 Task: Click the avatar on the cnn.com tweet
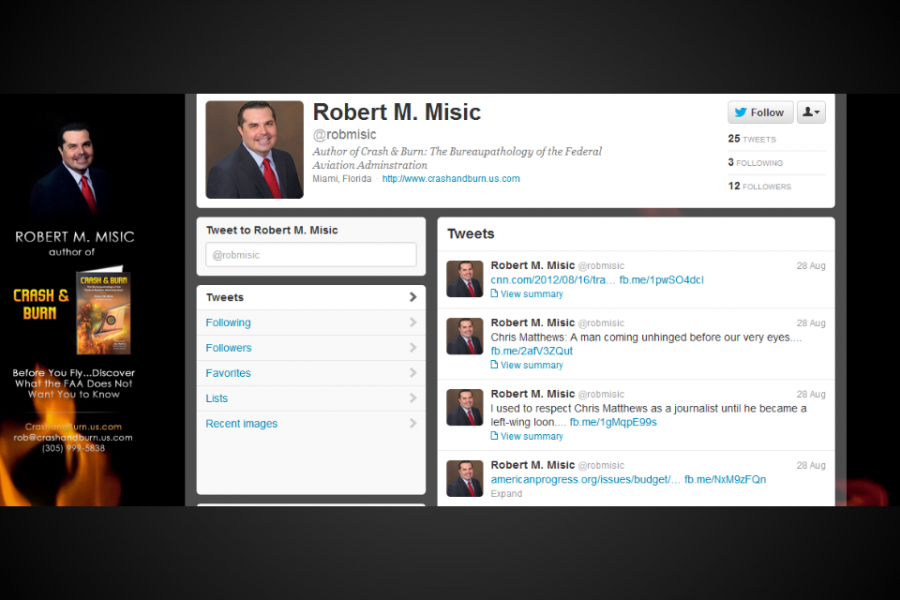click(x=464, y=278)
